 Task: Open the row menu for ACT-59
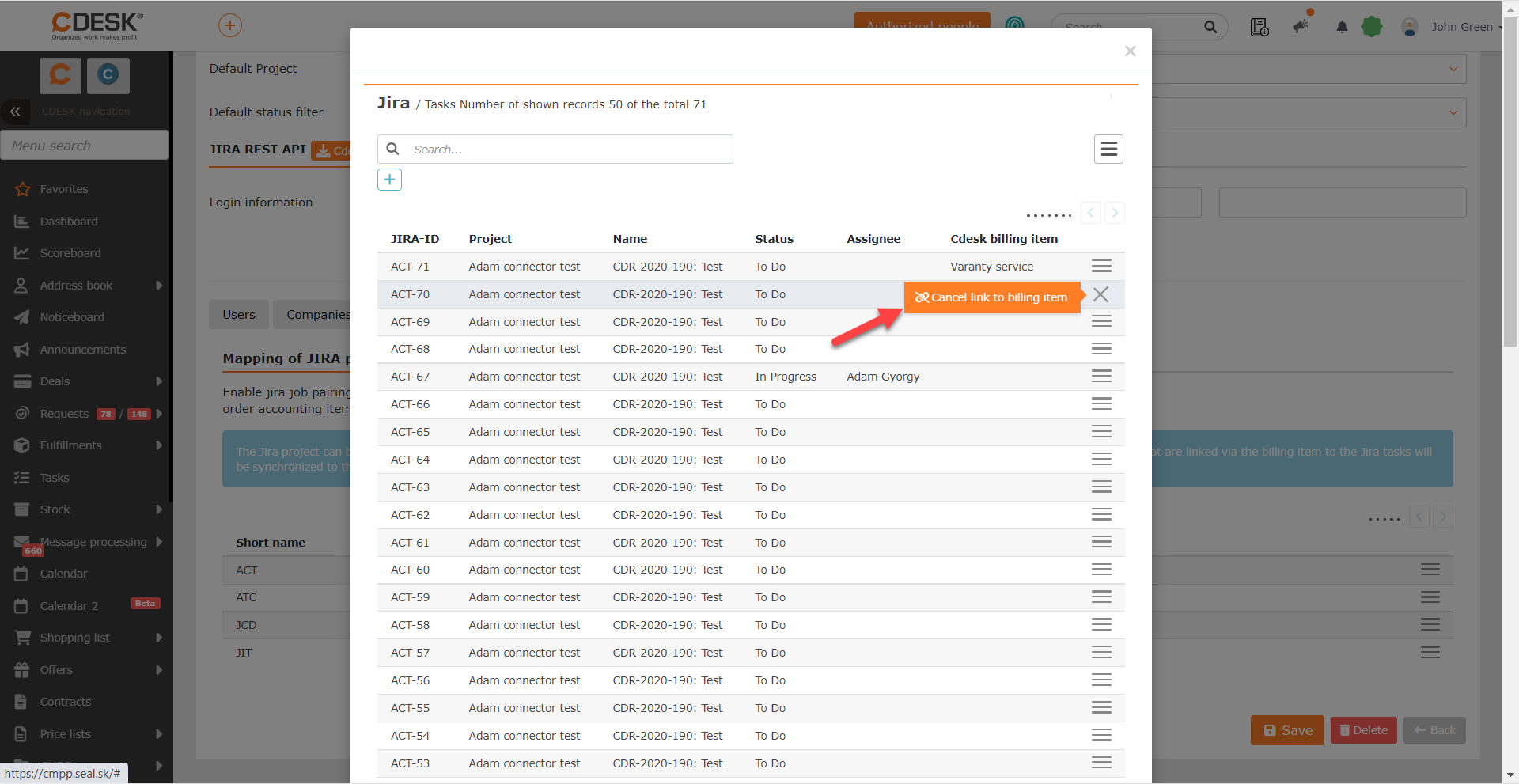point(1101,597)
